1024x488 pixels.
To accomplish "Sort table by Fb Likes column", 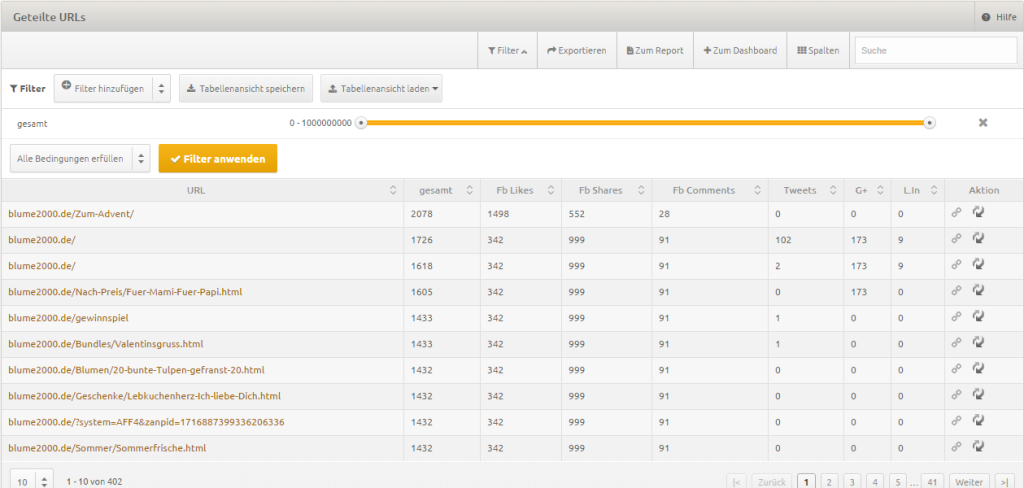I will (x=520, y=190).
